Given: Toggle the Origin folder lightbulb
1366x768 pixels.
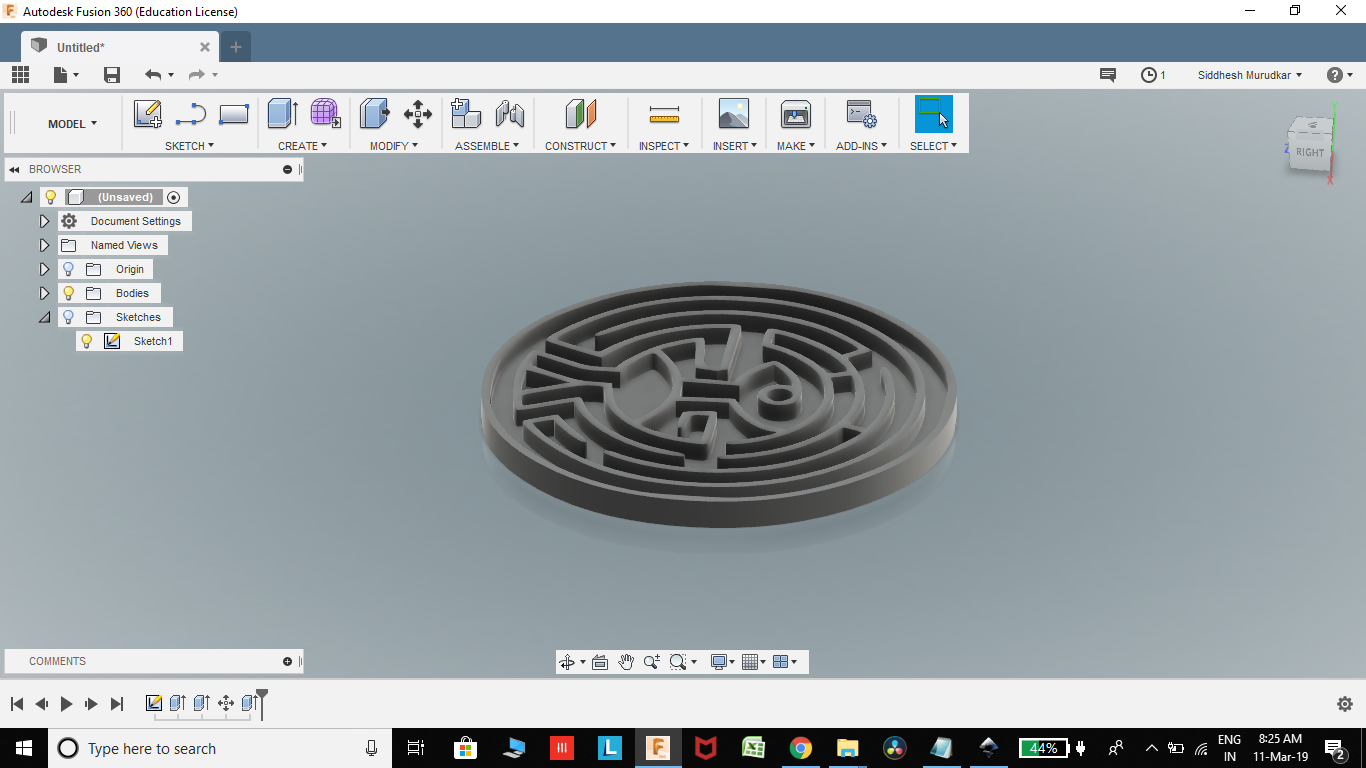Looking at the screenshot, I should click(x=68, y=269).
